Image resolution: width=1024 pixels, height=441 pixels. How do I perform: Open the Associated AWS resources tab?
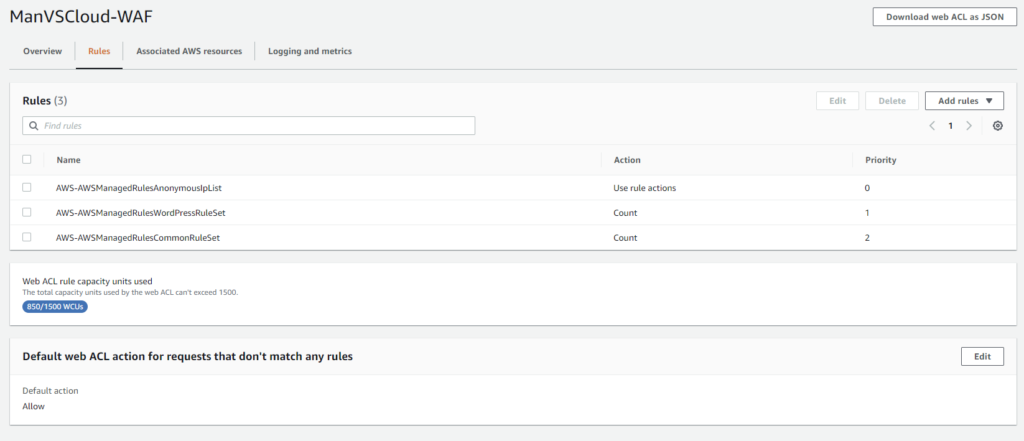coord(189,51)
